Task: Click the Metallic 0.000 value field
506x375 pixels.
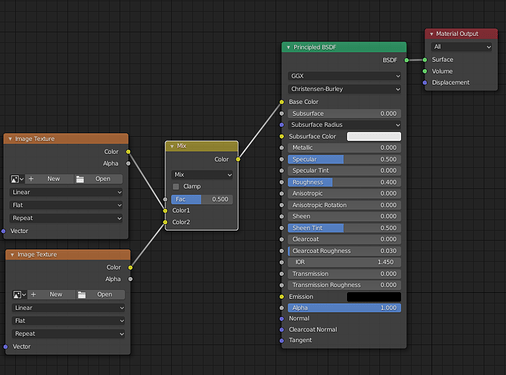Action: pyautogui.click(x=344, y=148)
